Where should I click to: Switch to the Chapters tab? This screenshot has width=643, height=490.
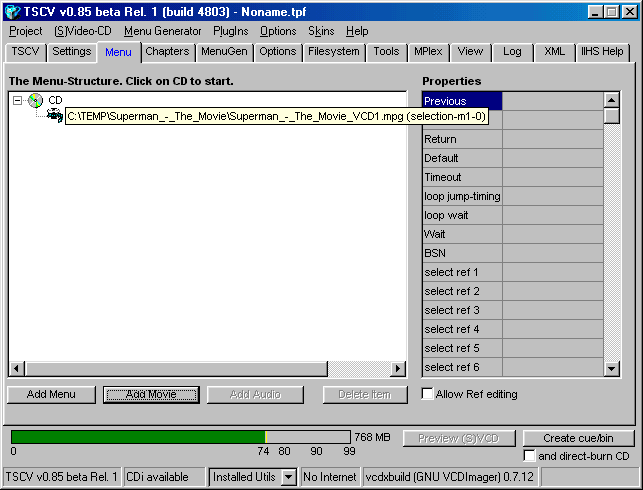166,52
